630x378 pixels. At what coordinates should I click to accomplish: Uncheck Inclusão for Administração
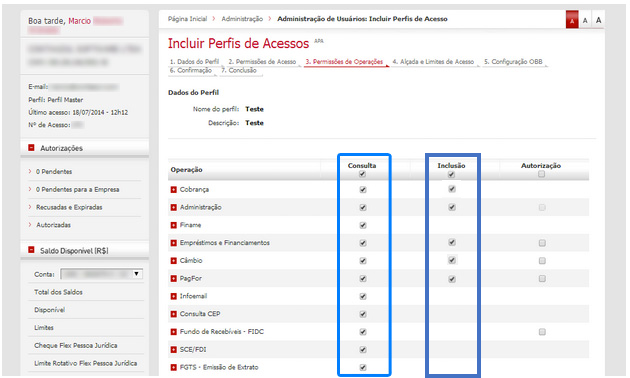pos(452,207)
